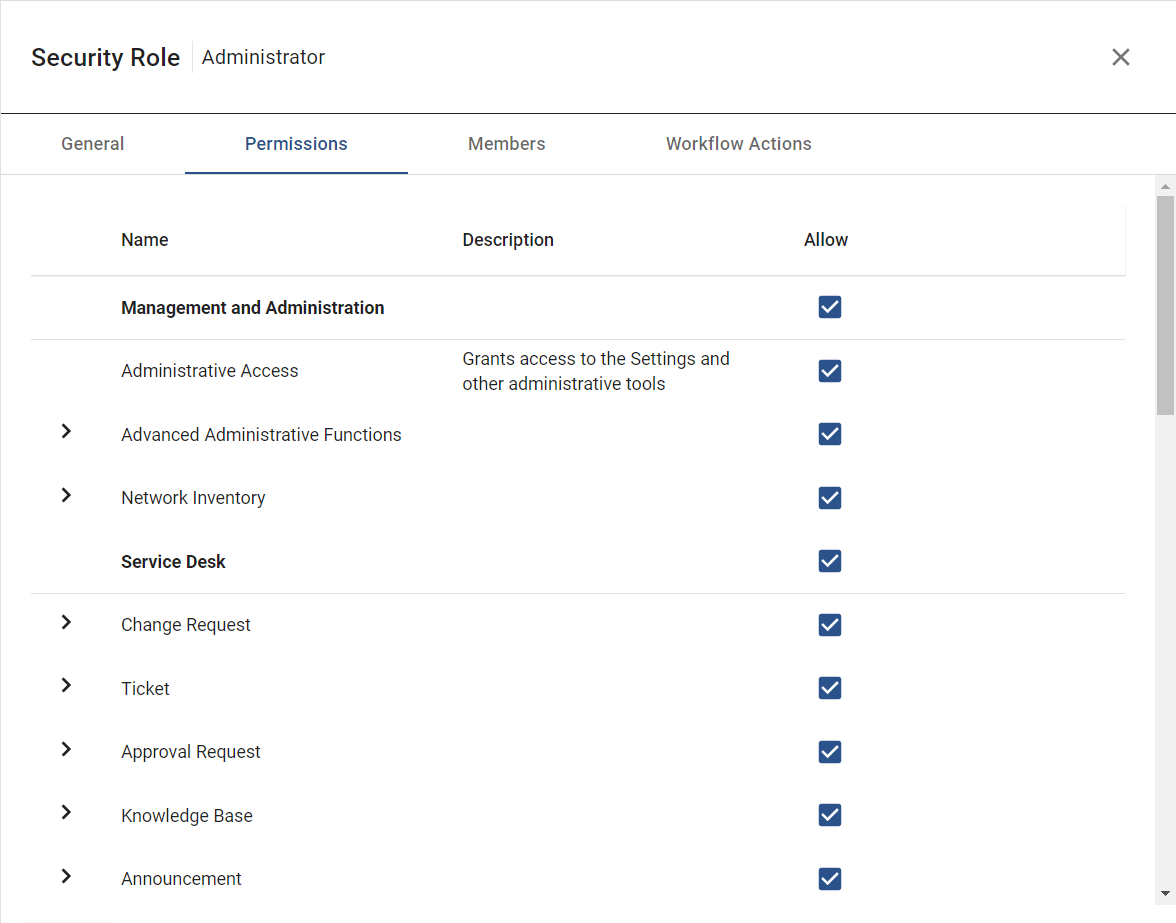Expand the Change Request permissions

[x=66, y=622]
